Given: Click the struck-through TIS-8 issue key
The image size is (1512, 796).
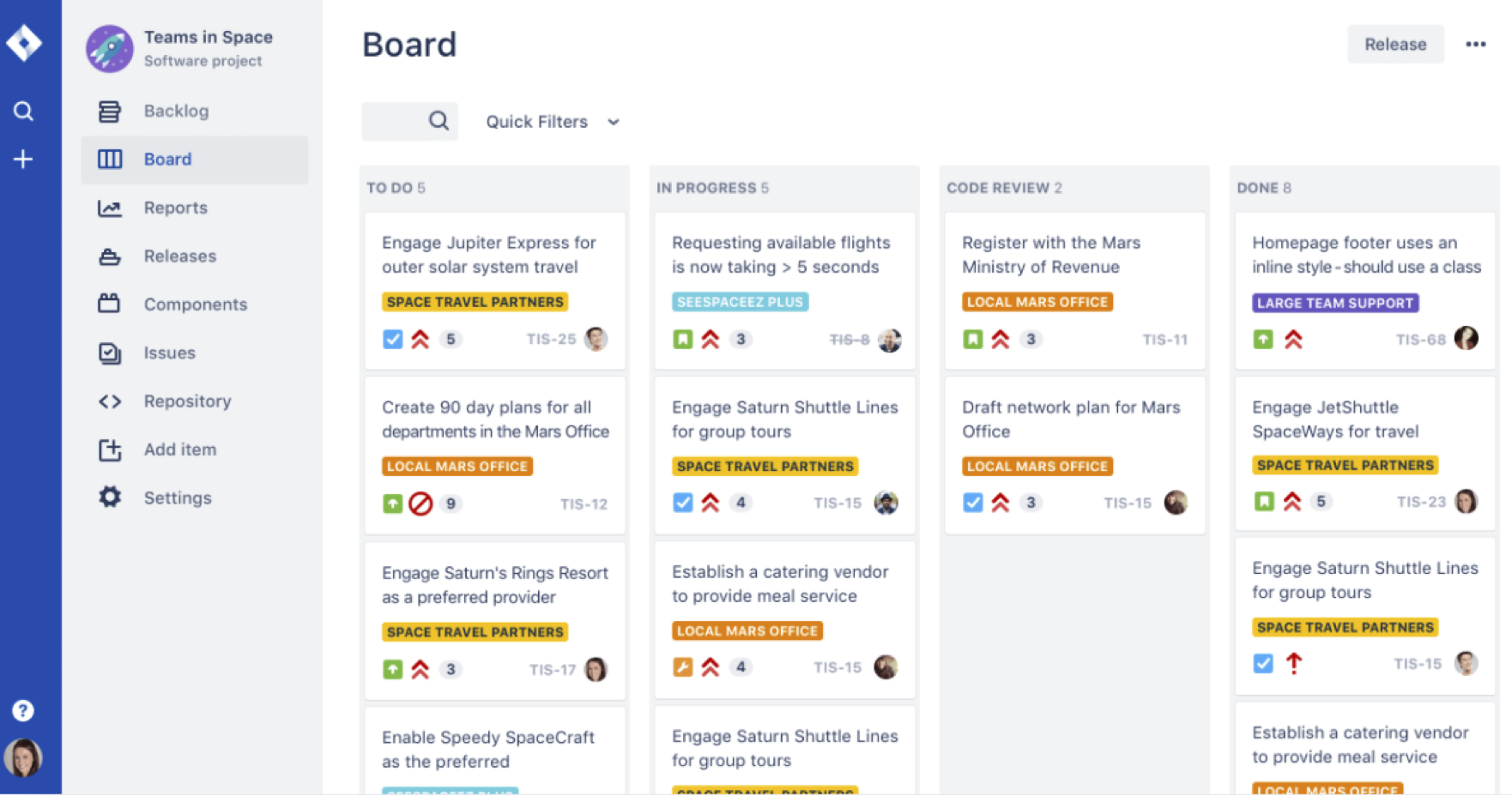Looking at the screenshot, I should (x=850, y=340).
